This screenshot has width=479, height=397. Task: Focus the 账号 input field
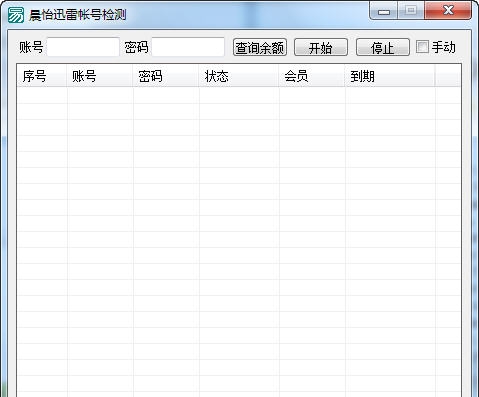point(83,47)
